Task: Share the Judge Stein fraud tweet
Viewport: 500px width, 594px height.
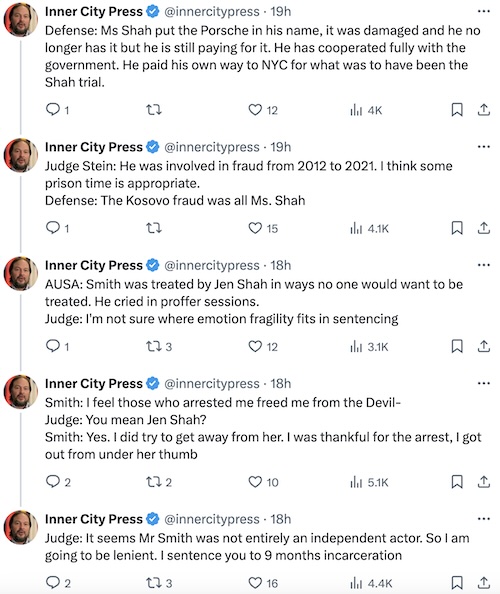Action: (x=484, y=228)
